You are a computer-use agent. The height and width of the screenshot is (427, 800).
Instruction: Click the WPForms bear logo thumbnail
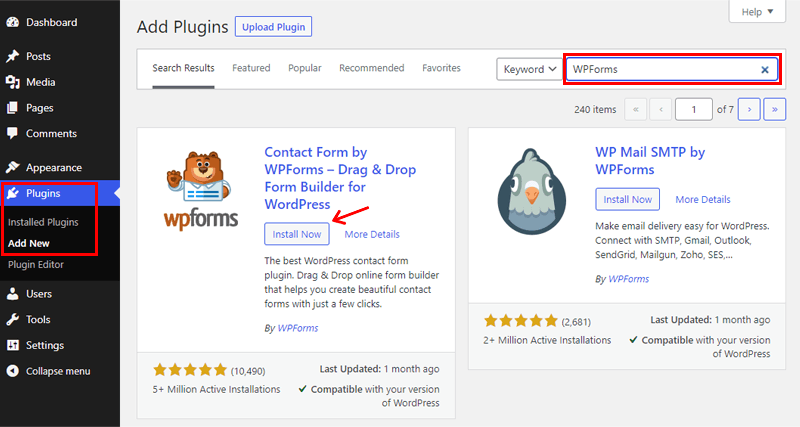(x=202, y=190)
